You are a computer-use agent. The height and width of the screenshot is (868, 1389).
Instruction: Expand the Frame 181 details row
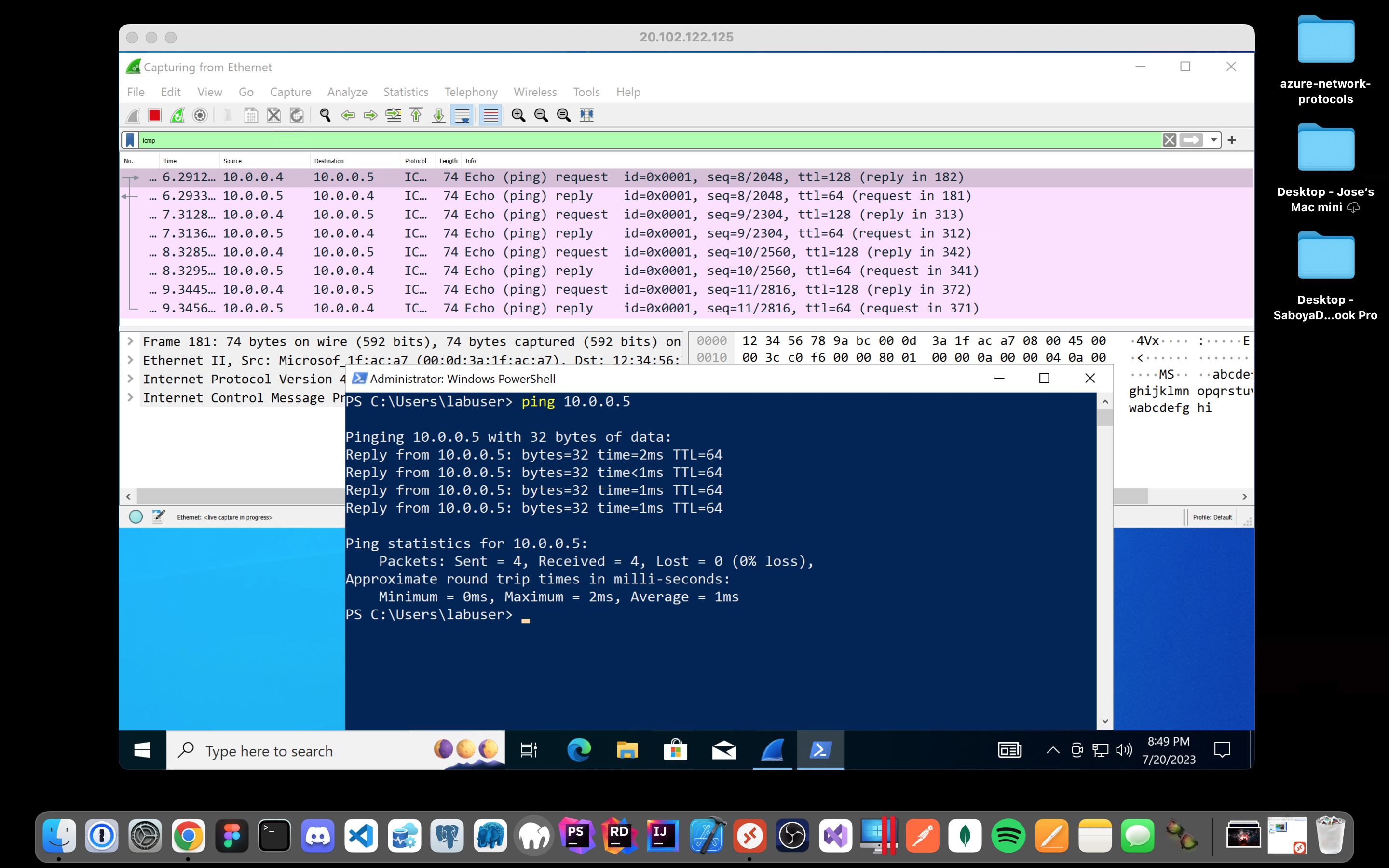point(130,341)
